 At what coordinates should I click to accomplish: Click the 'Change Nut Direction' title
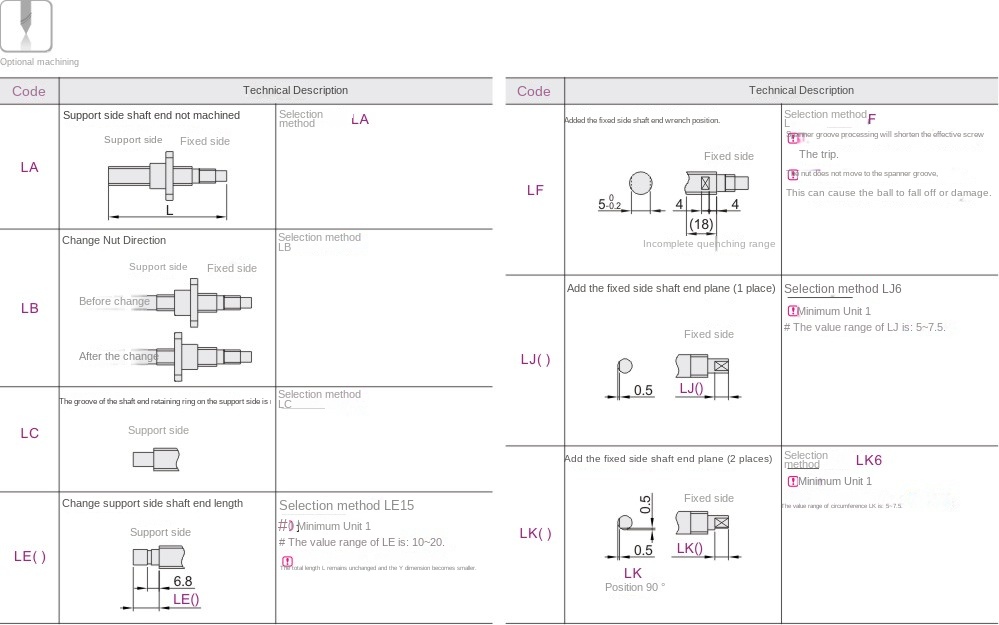pyautogui.click(x=114, y=240)
